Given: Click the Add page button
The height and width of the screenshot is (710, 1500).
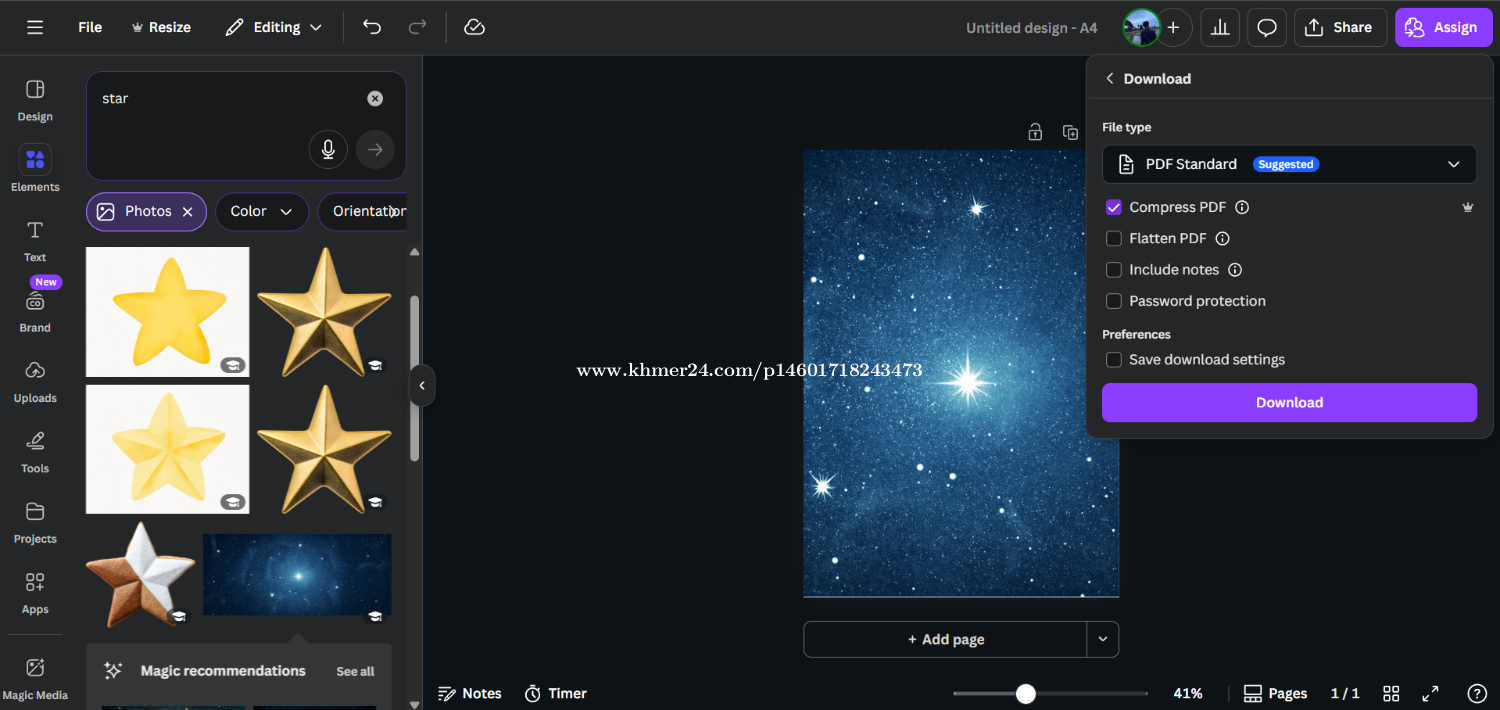Looking at the screenshot, I should (945, 639).
